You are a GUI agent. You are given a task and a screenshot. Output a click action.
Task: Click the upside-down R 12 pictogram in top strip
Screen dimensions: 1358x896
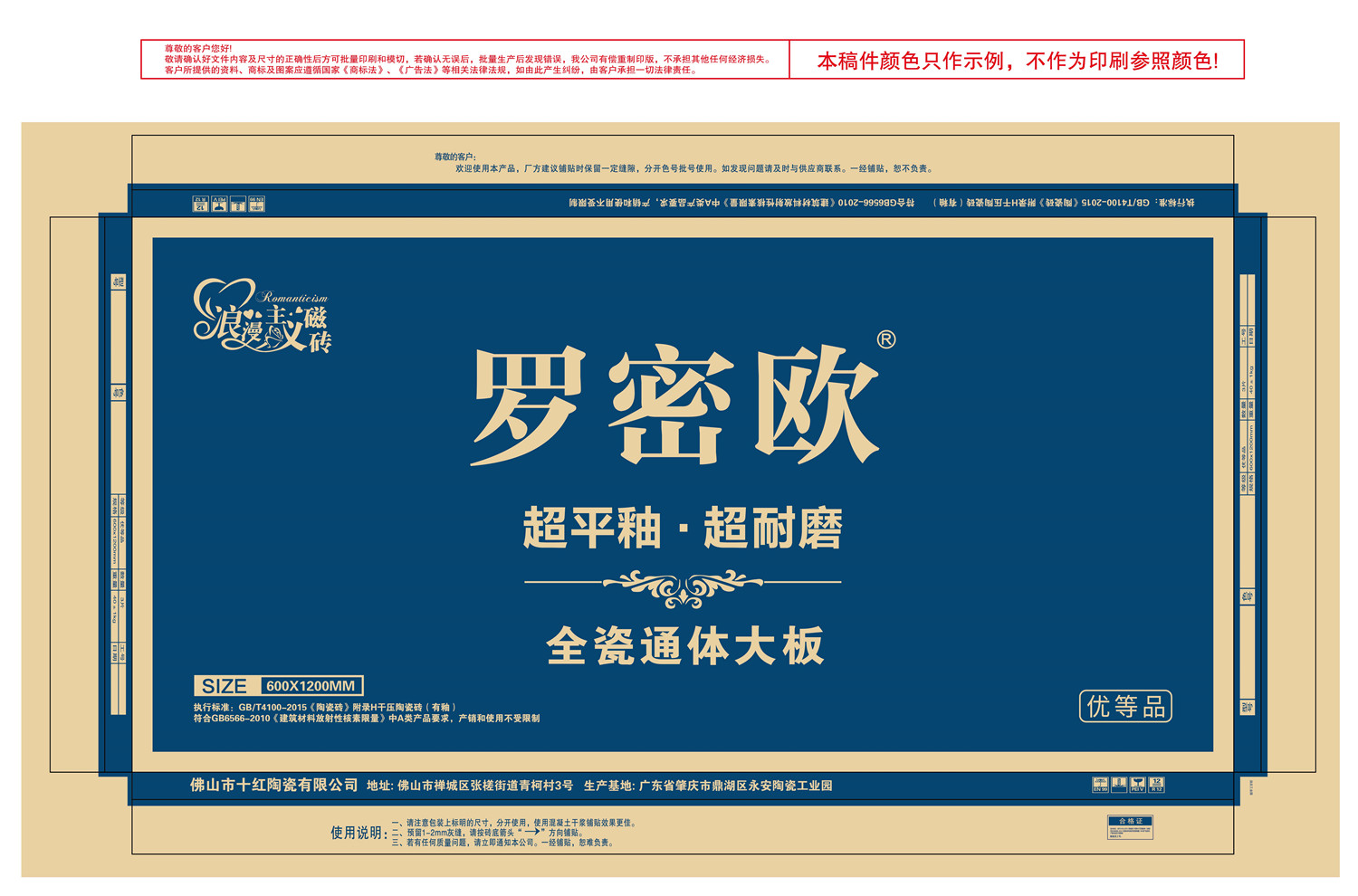click(200, 205)
